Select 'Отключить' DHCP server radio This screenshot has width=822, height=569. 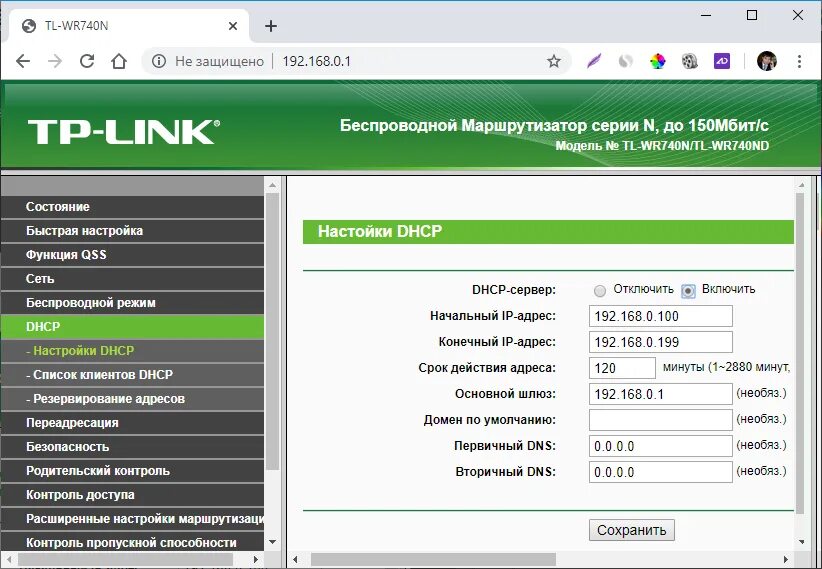[600, 290]
